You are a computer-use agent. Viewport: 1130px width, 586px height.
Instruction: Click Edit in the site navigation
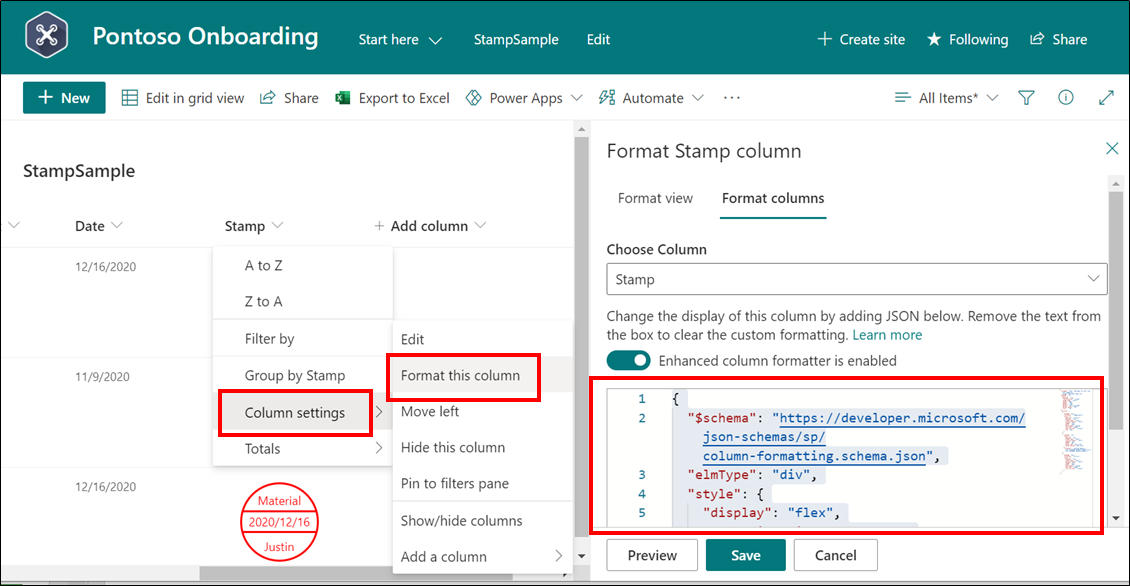[x=598, y=40]
